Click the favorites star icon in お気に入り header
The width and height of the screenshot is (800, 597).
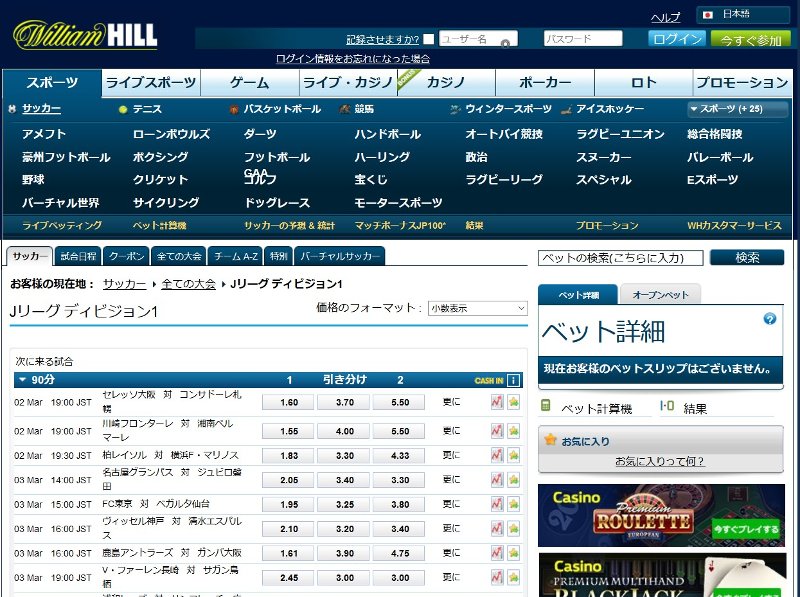coord(550,439)
